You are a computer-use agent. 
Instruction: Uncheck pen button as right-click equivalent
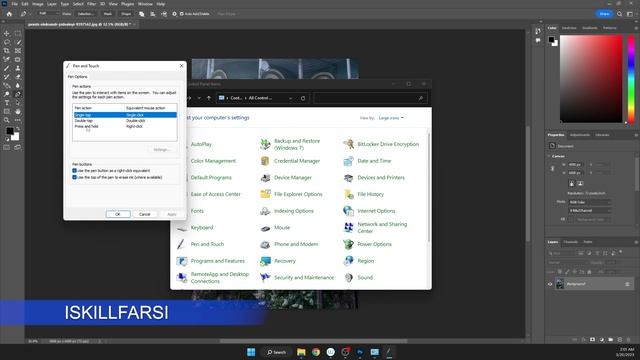(x=74, y=171)
